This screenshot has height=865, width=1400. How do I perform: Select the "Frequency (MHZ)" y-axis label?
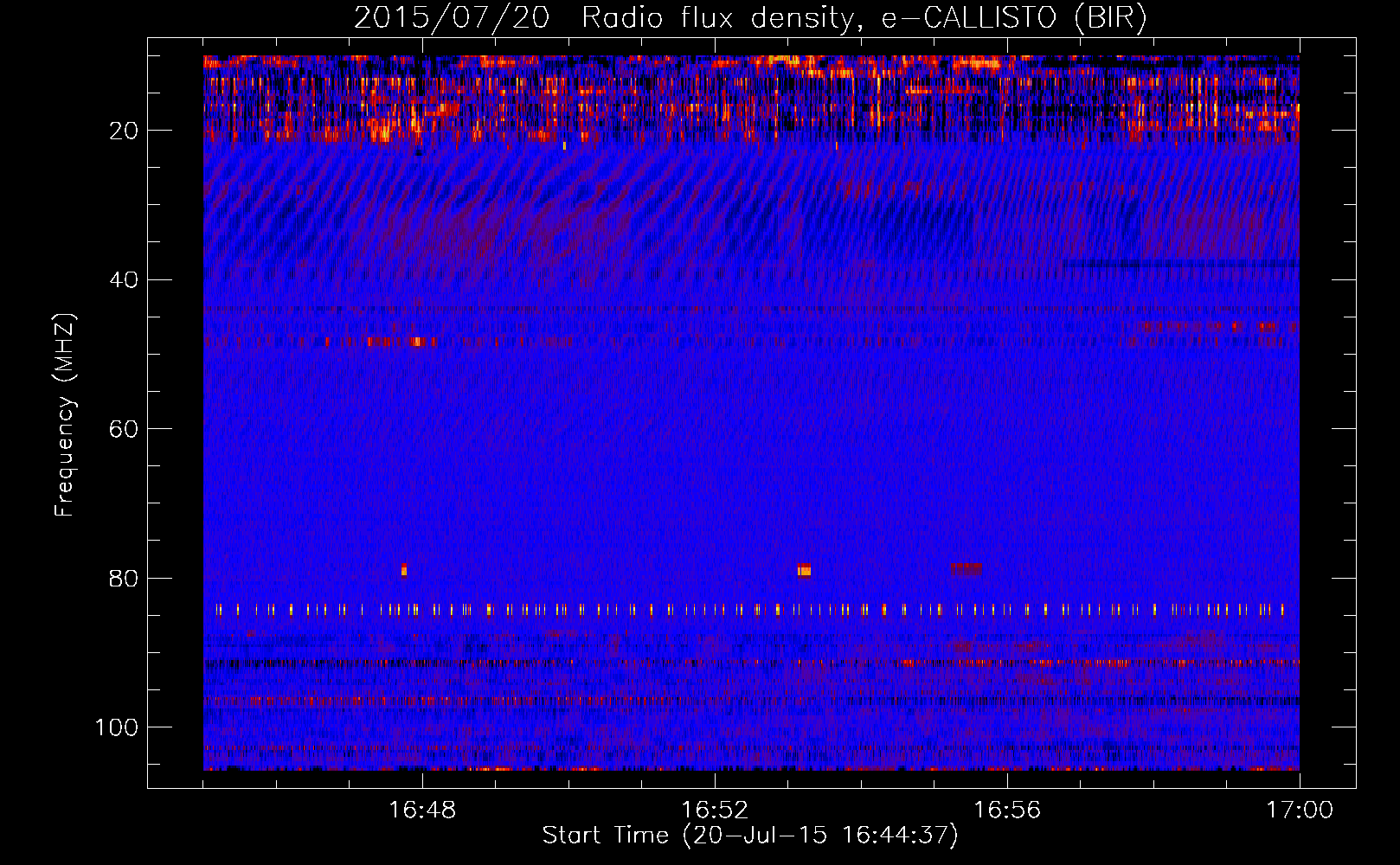[65, 414]
